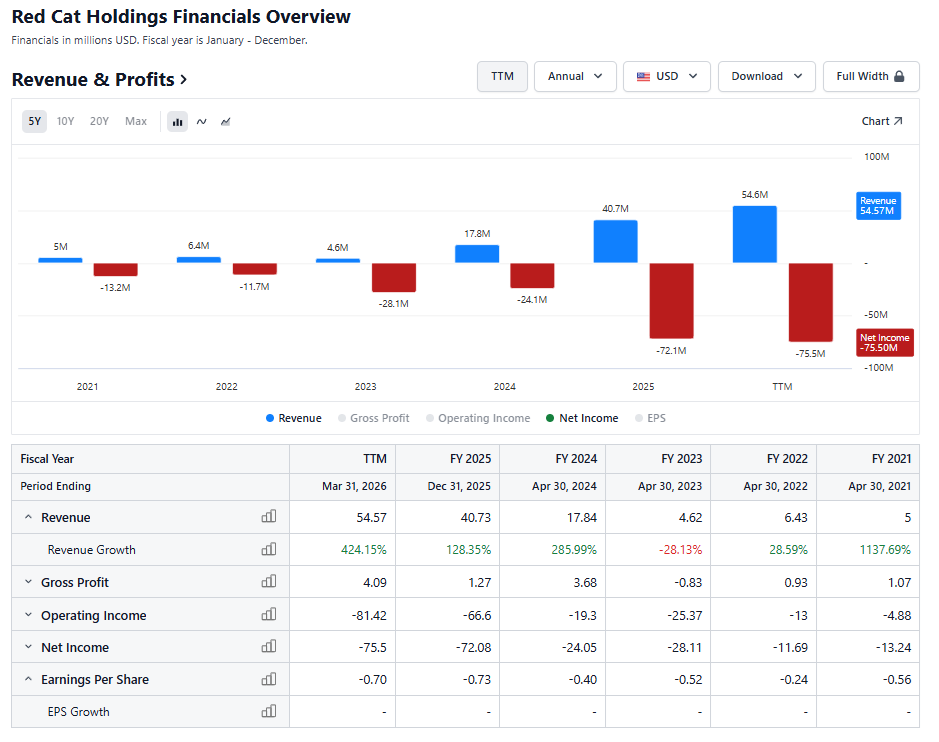Click the 2023 net income bar -28.1M
The width and height of the screenshot is (939, 742).
[x=393, y=278]
